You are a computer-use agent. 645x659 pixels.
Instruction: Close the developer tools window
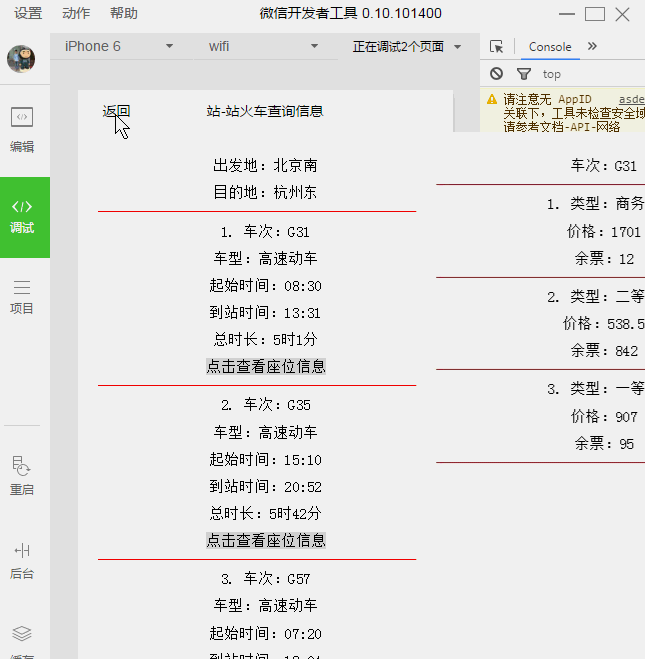click(622, 14)
